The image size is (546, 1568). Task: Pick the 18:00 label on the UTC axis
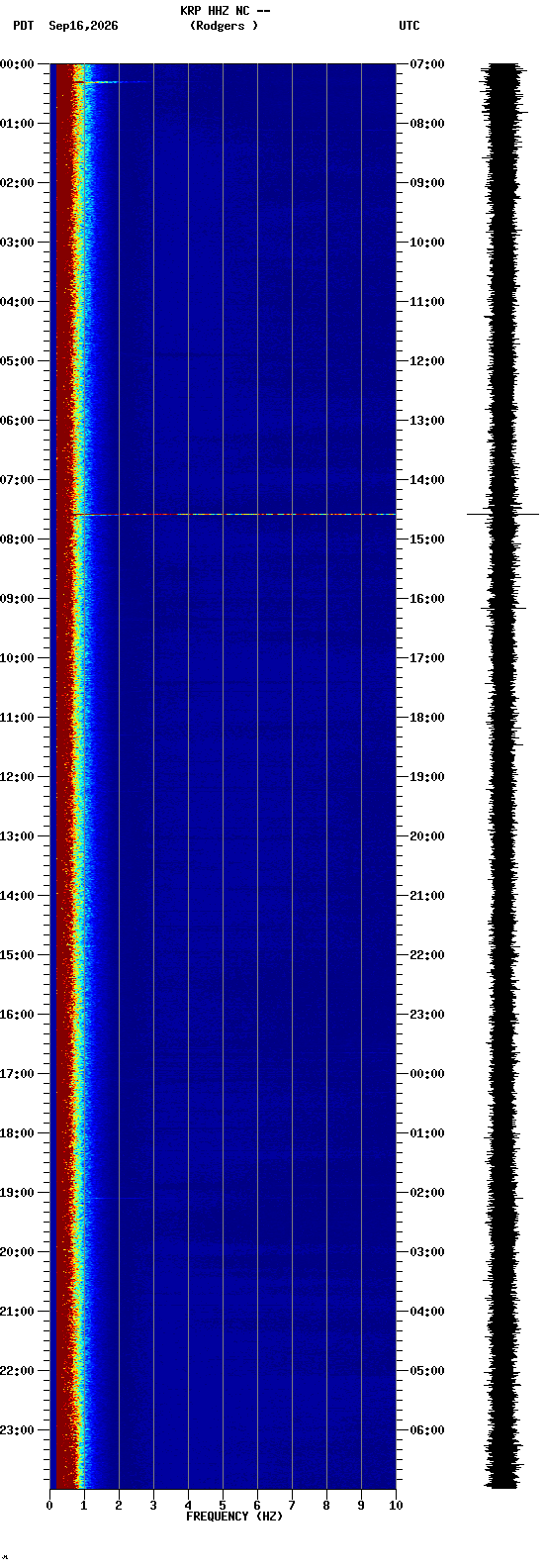pos(427,718)
